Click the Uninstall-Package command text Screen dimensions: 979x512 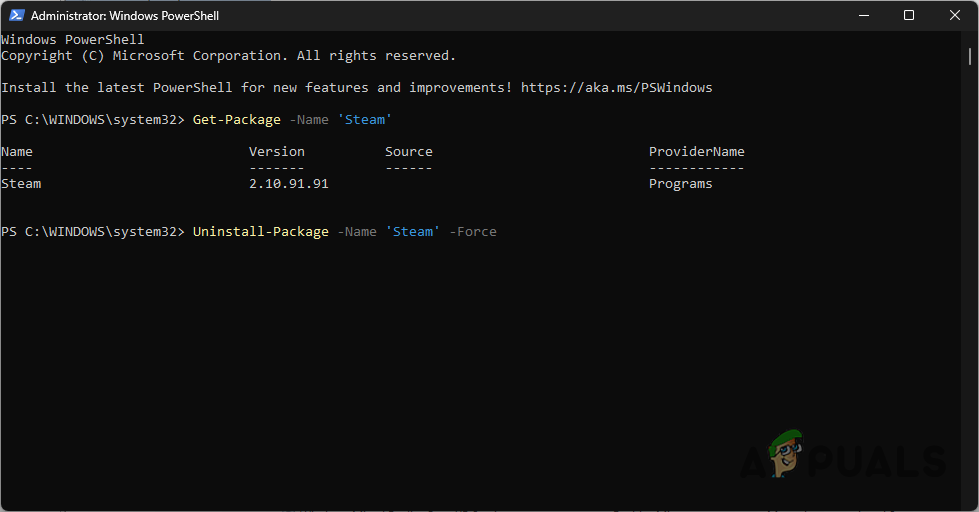260,232
